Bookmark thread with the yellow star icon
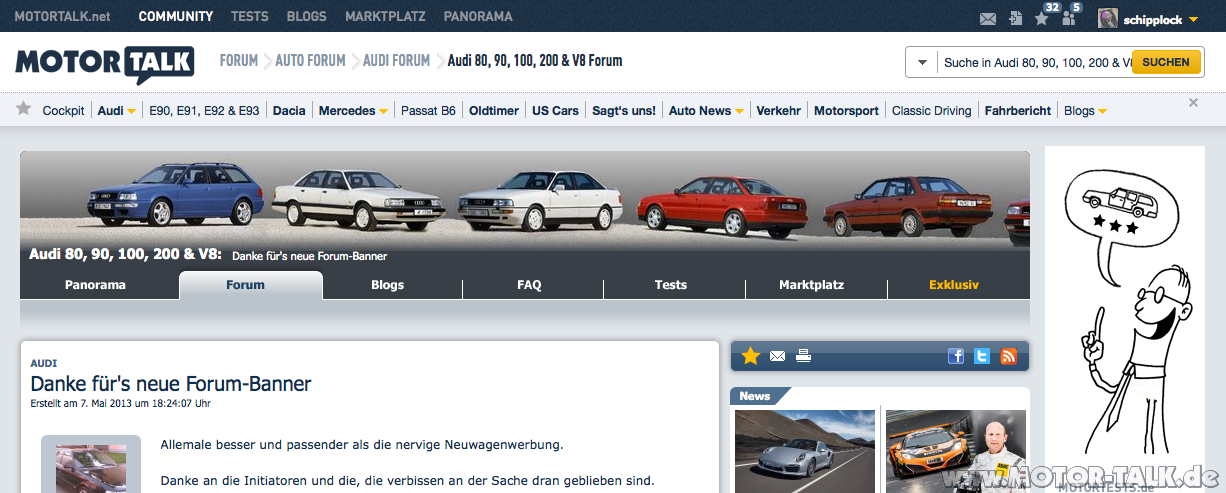Screen dimensions: 1226x493 point(751,356)
